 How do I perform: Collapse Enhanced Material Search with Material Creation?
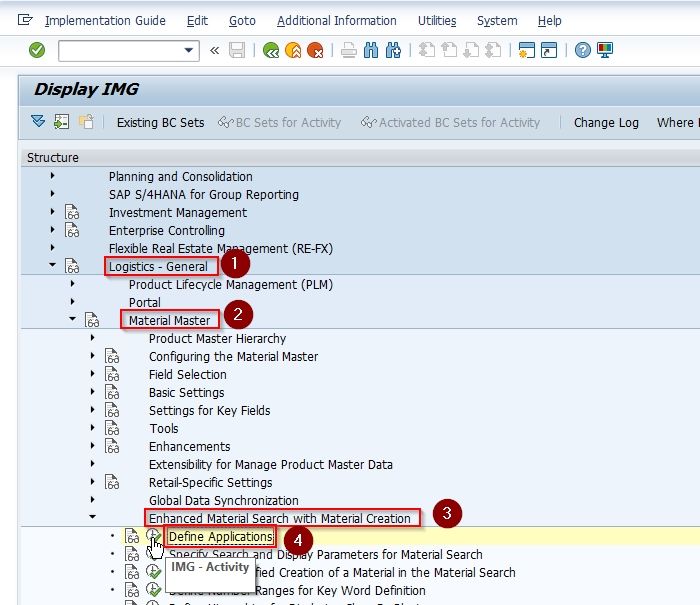coord(92,517)
